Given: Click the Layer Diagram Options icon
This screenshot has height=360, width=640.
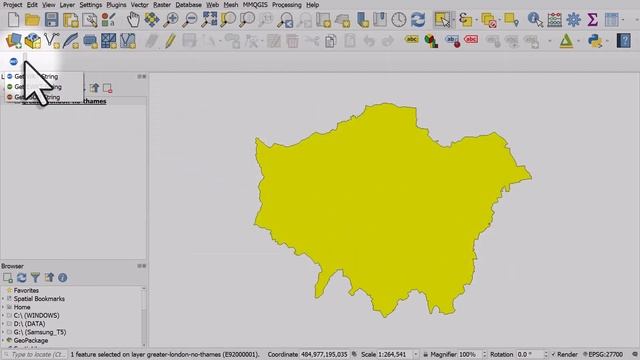Looking at the screenshot, I should 431,40.
